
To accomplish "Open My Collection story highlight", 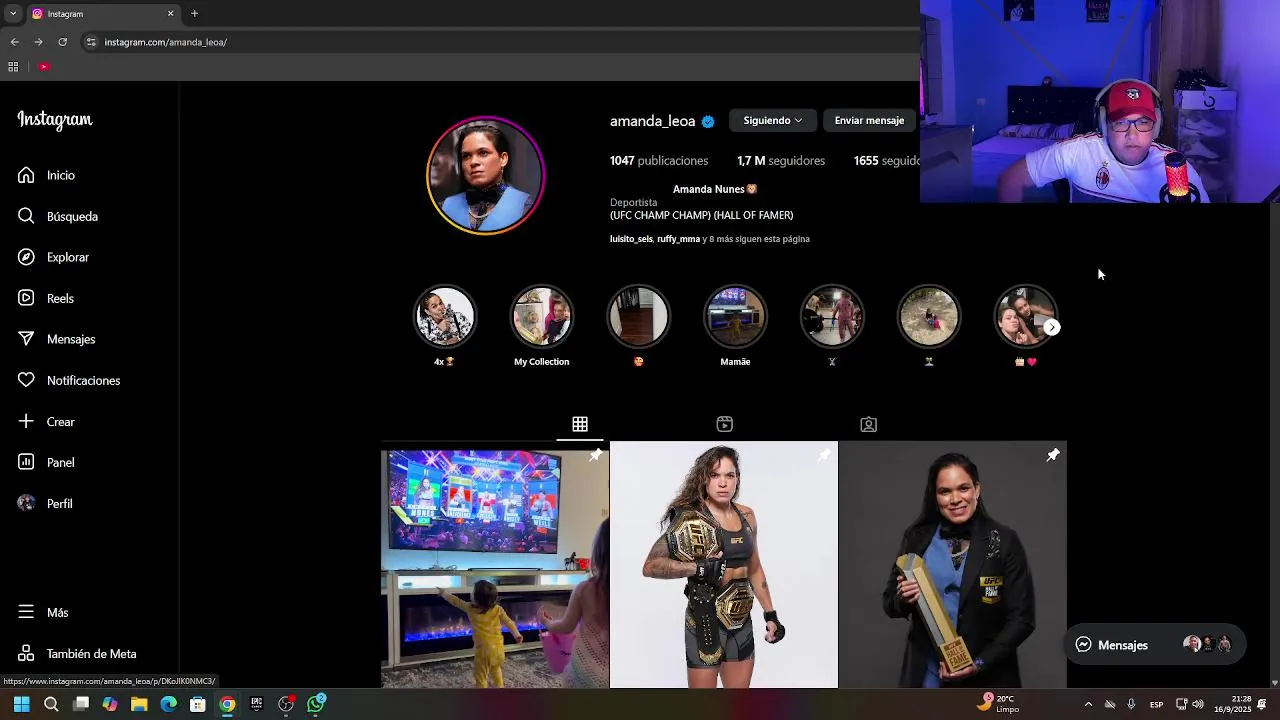I will (541, 325).
